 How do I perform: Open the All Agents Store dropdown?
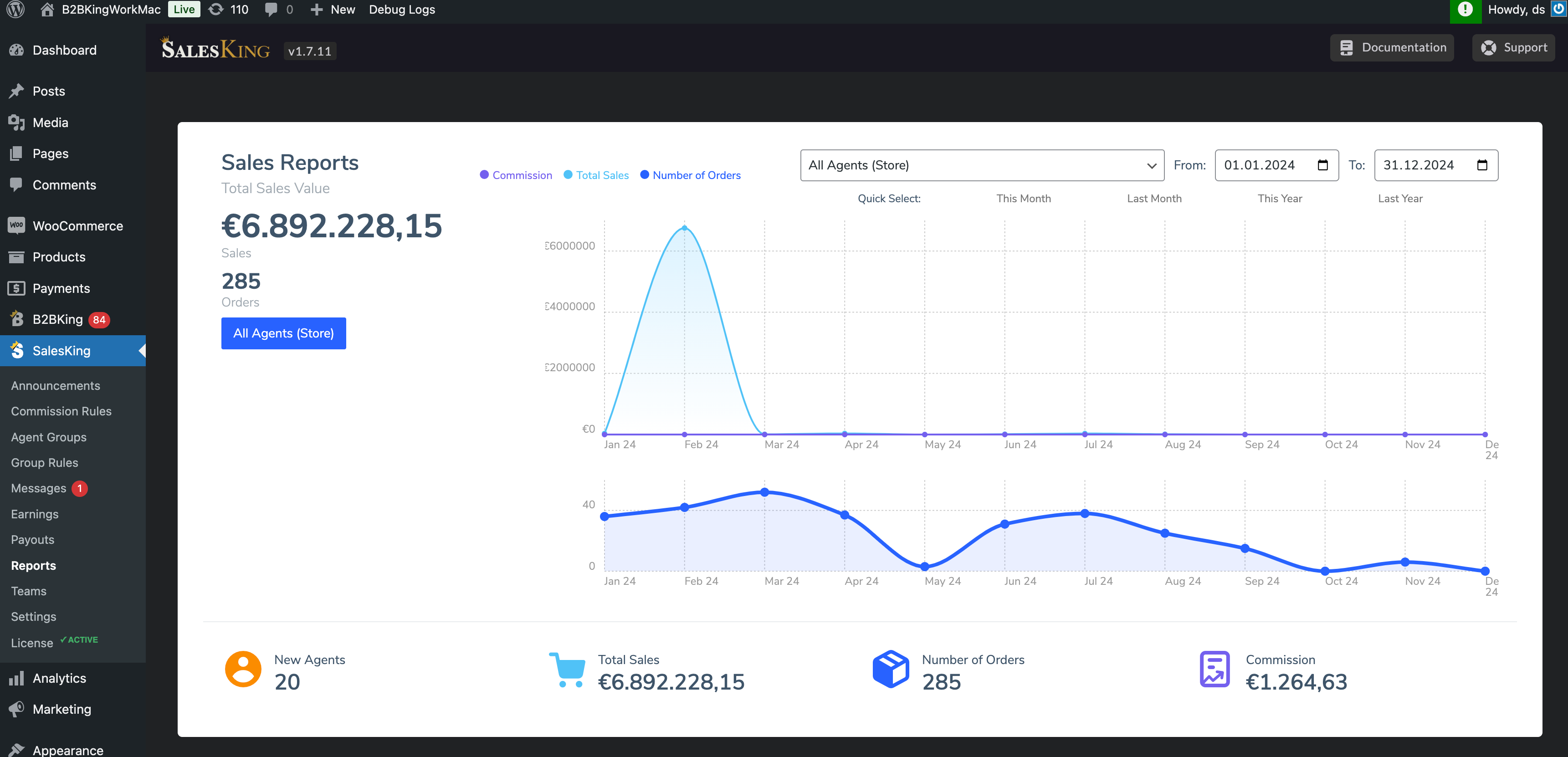pos(983,165)
